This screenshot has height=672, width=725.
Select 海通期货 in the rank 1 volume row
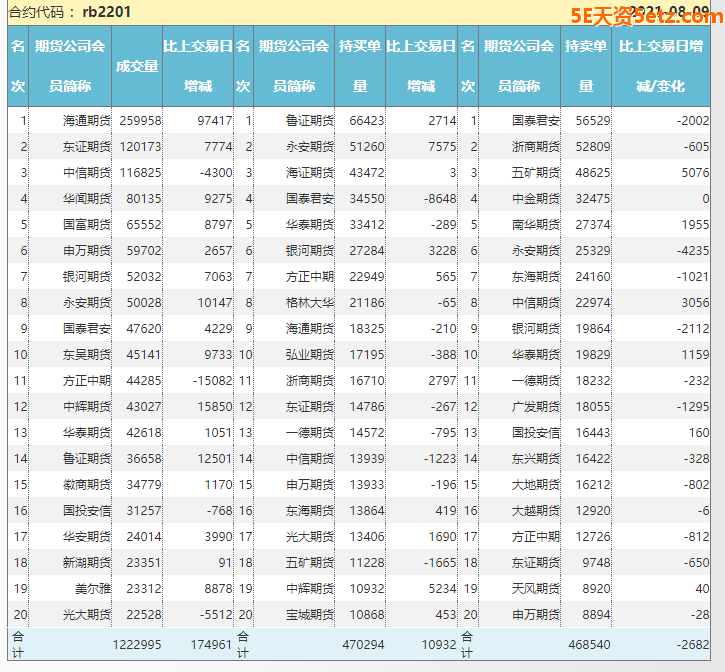click(x=84, y=120)
